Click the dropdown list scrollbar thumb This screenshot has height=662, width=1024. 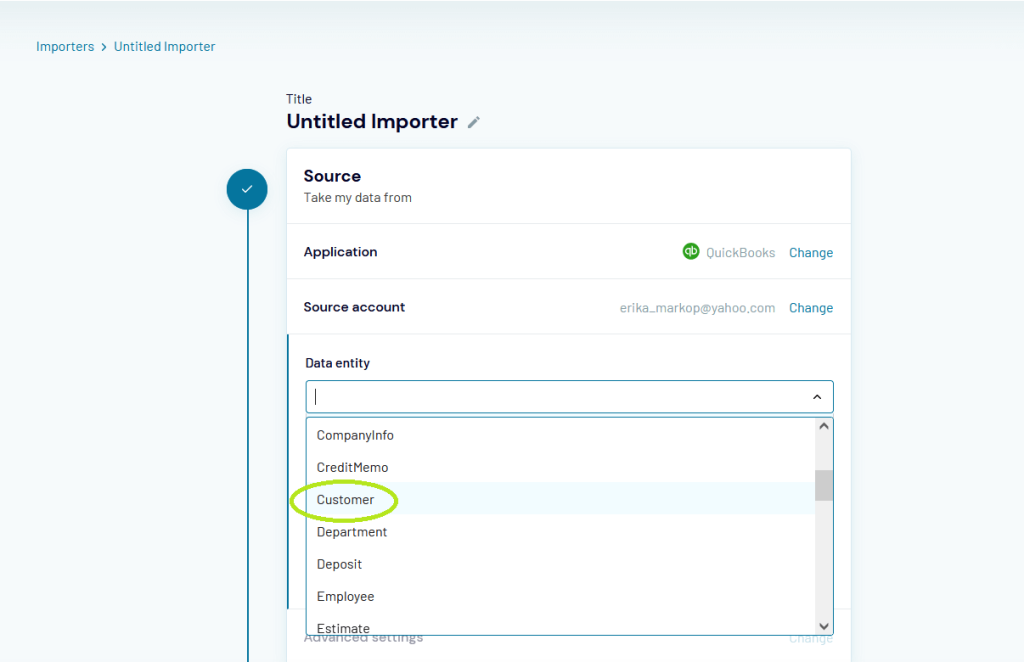point(824,485)
